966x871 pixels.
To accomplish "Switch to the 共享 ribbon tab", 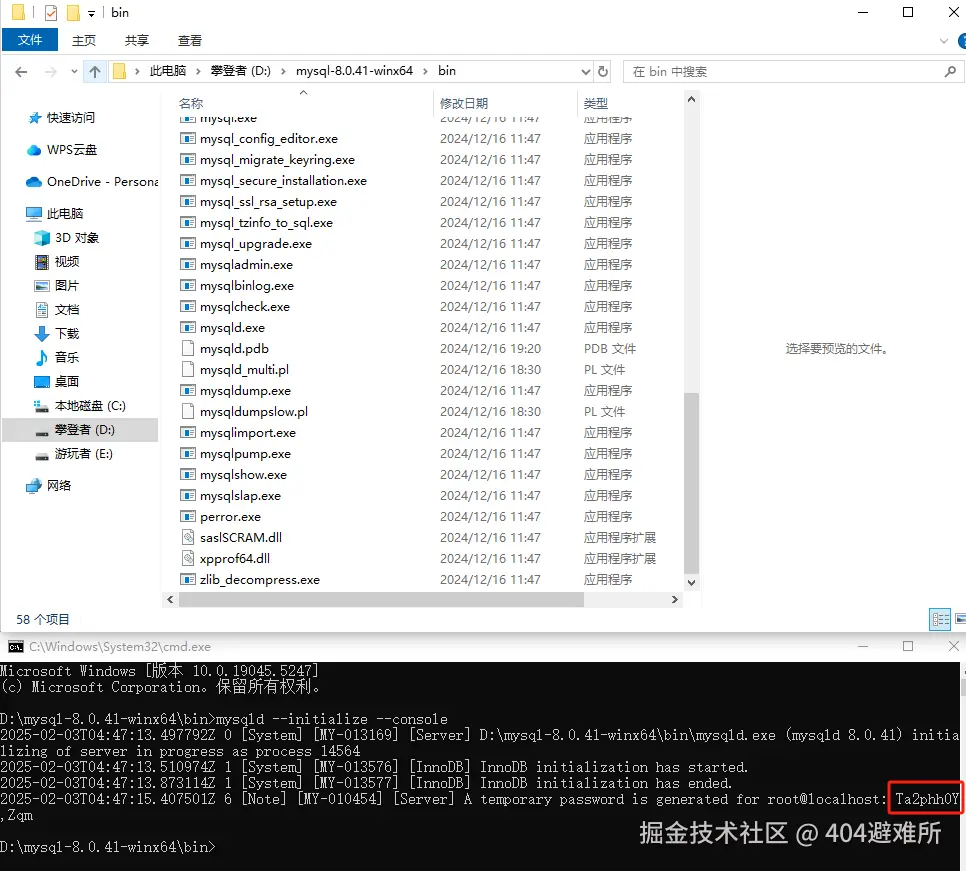I will [x=137, y=40].
